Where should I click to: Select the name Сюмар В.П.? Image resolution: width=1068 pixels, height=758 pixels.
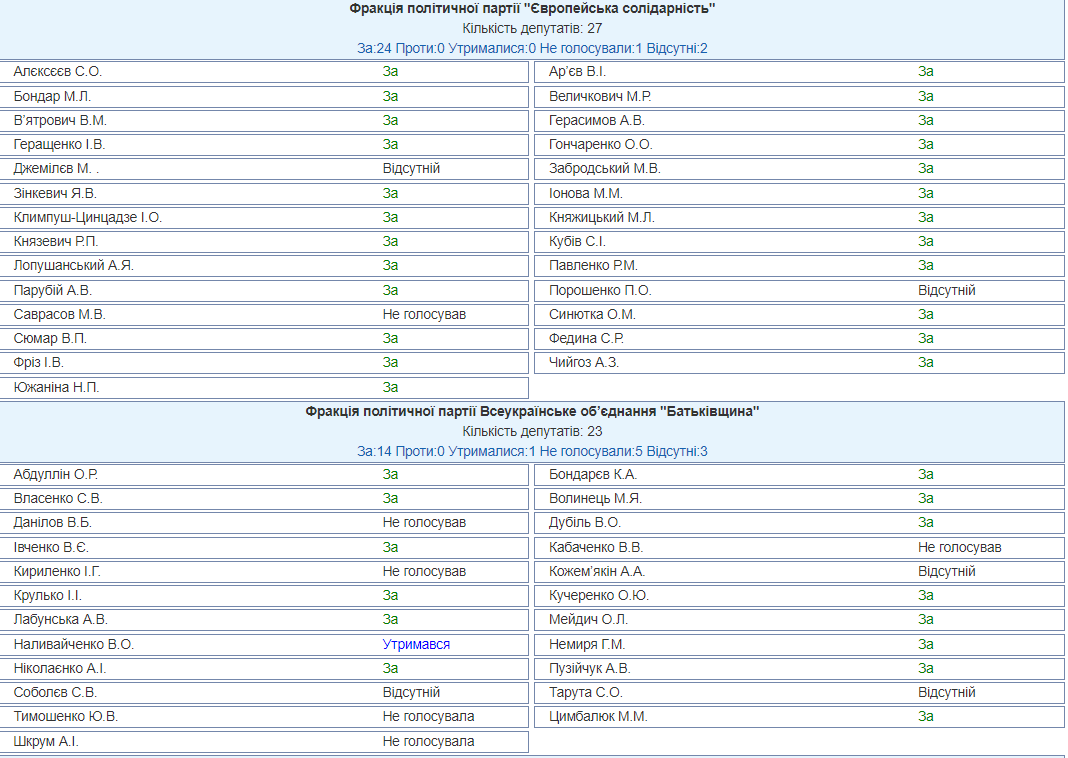50,338
